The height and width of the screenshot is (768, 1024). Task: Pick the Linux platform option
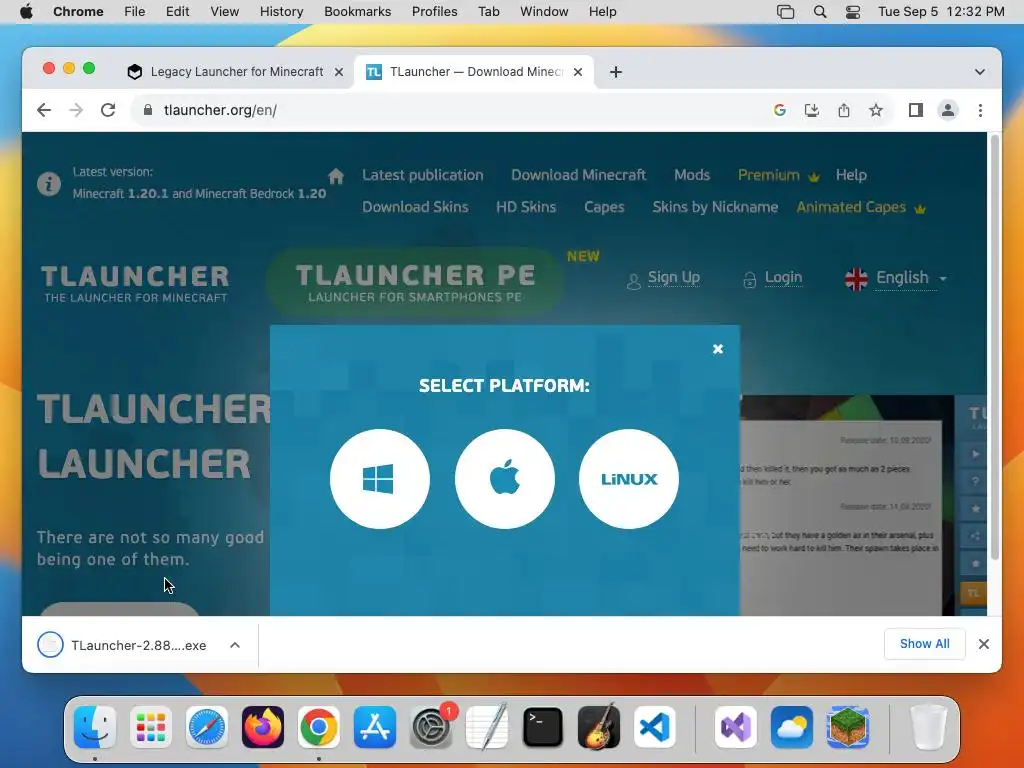click(x=629, y=479)
